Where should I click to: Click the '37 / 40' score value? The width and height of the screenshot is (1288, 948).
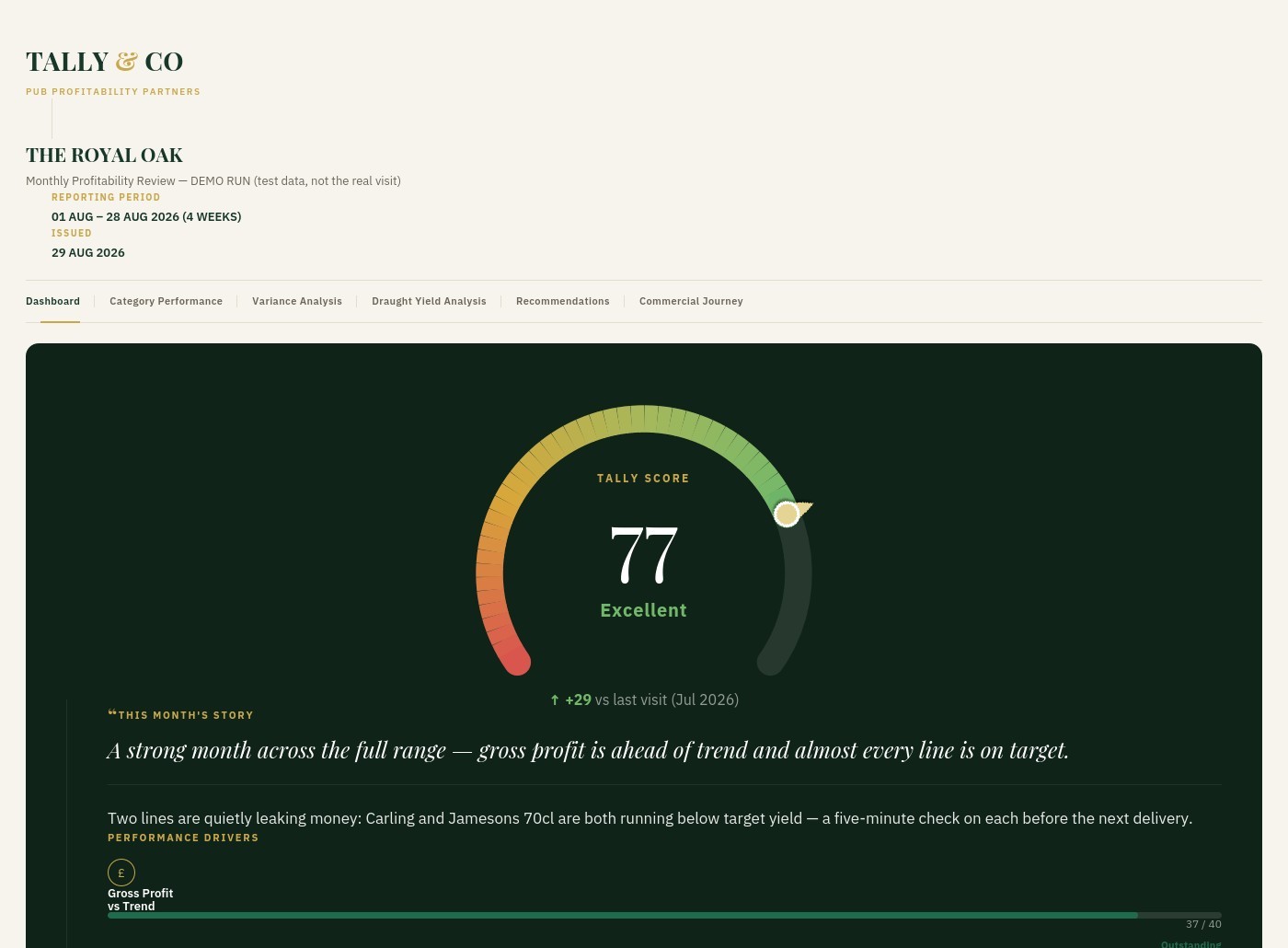pyautogui.click(x=1203, y=924)
